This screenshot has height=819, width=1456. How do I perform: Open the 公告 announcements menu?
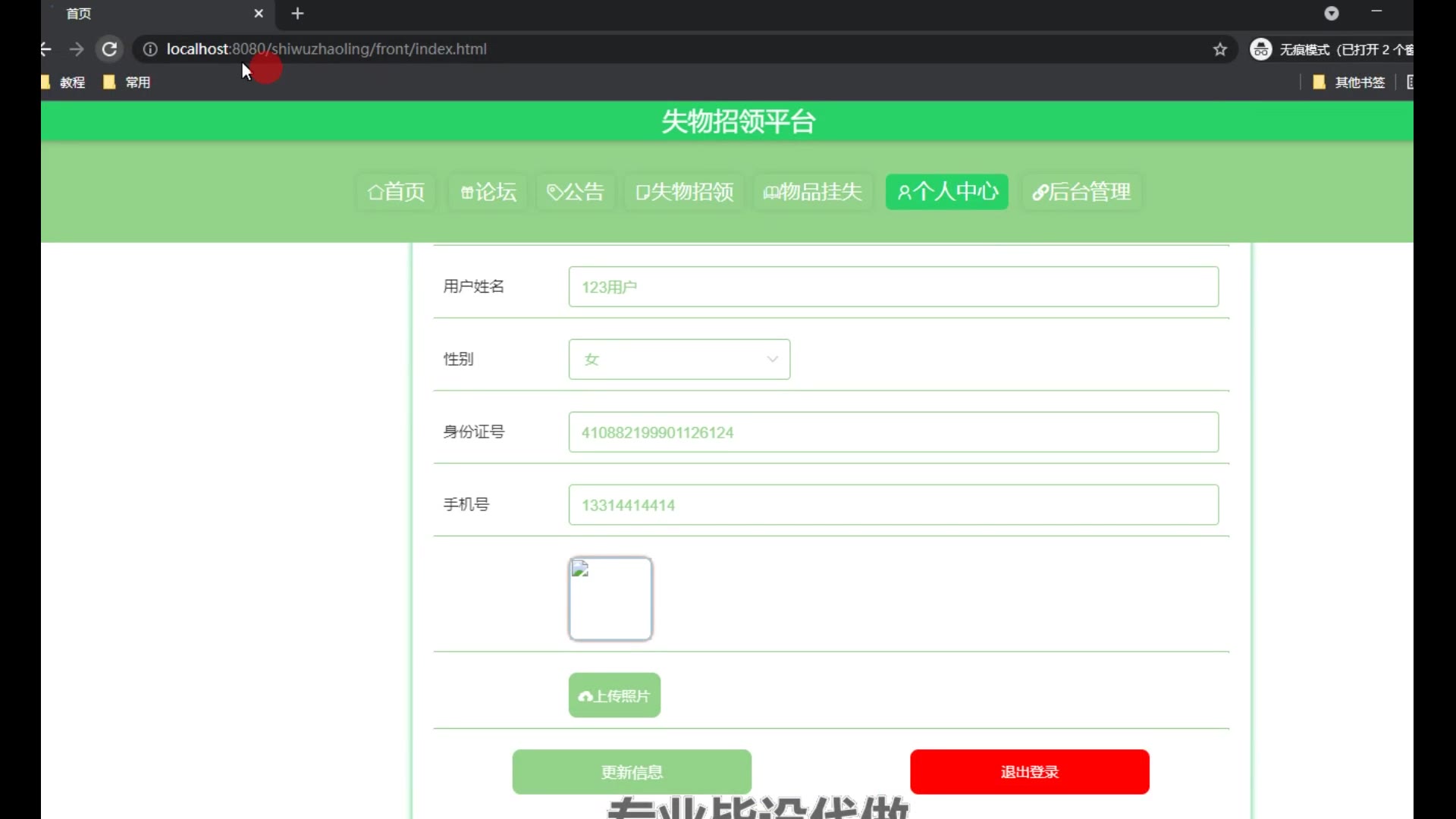(576, 192)
